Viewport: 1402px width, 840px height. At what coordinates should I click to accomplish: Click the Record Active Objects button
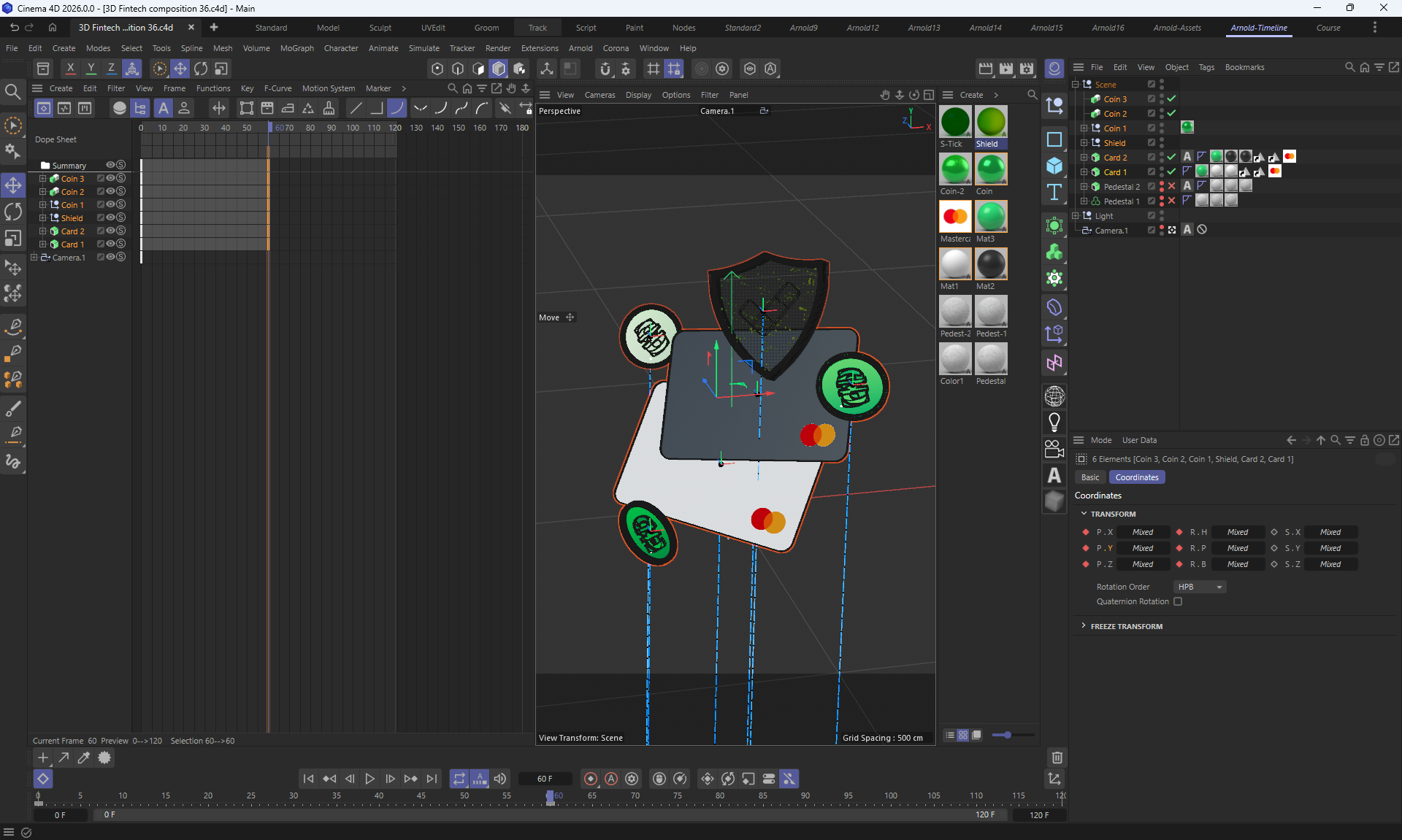591,779
